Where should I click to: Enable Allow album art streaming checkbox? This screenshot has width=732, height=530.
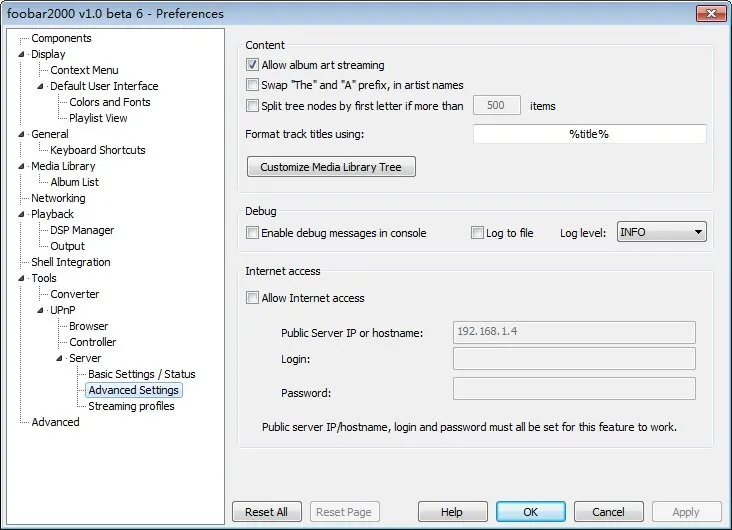pos(252,65)
